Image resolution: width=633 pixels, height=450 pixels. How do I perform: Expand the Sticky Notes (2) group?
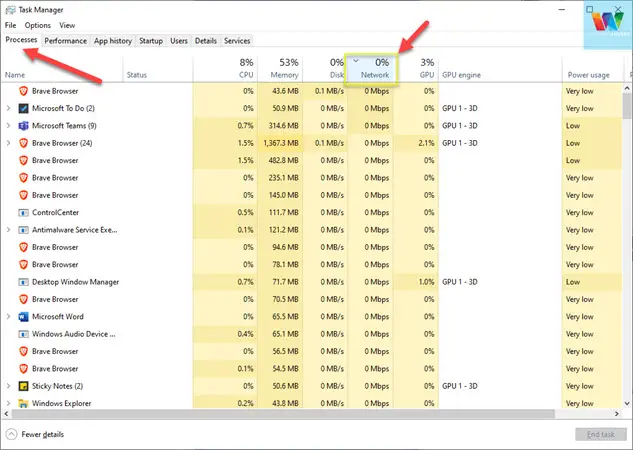tap(8, 386)
